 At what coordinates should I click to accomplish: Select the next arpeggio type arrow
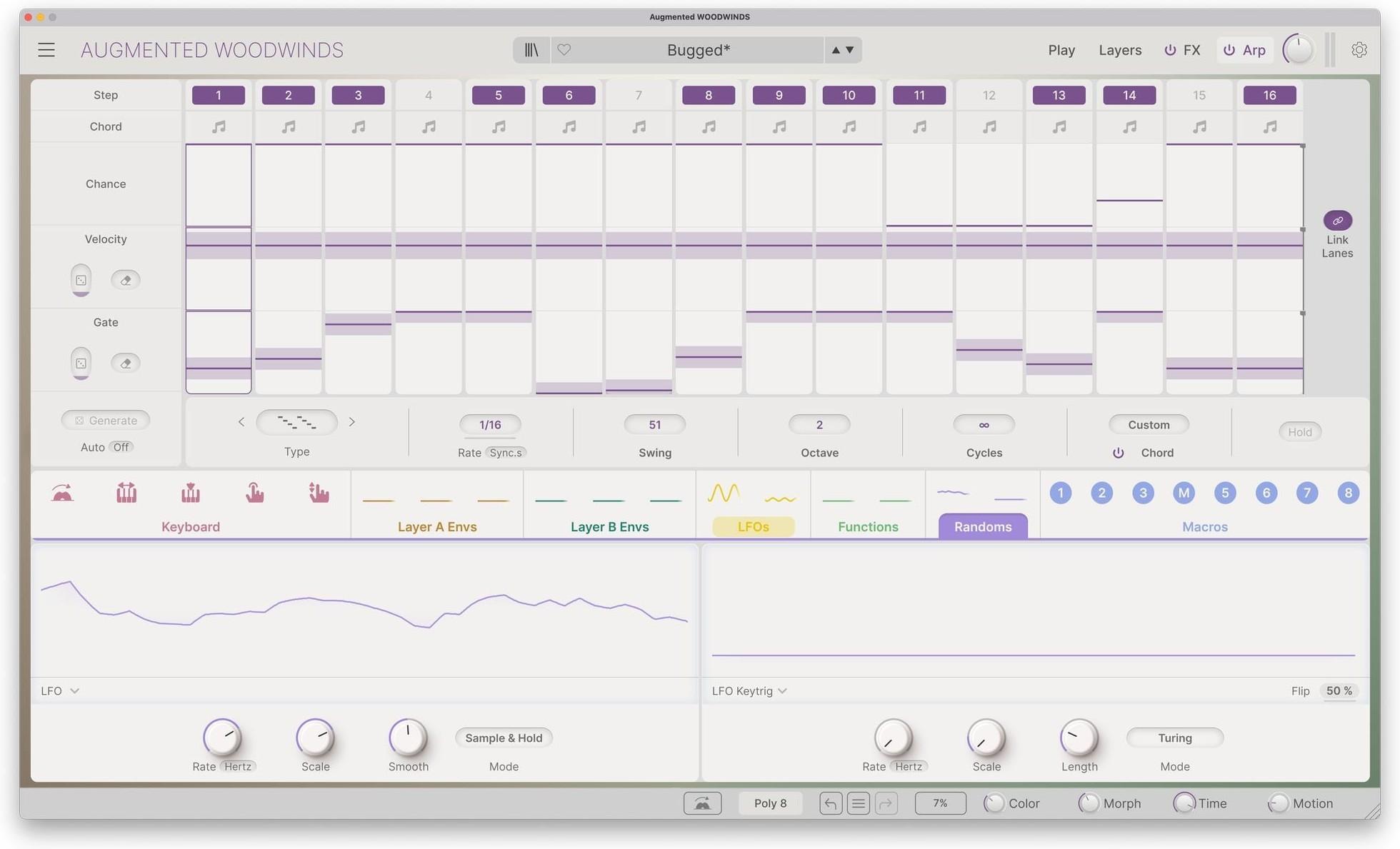click(351, 422)
